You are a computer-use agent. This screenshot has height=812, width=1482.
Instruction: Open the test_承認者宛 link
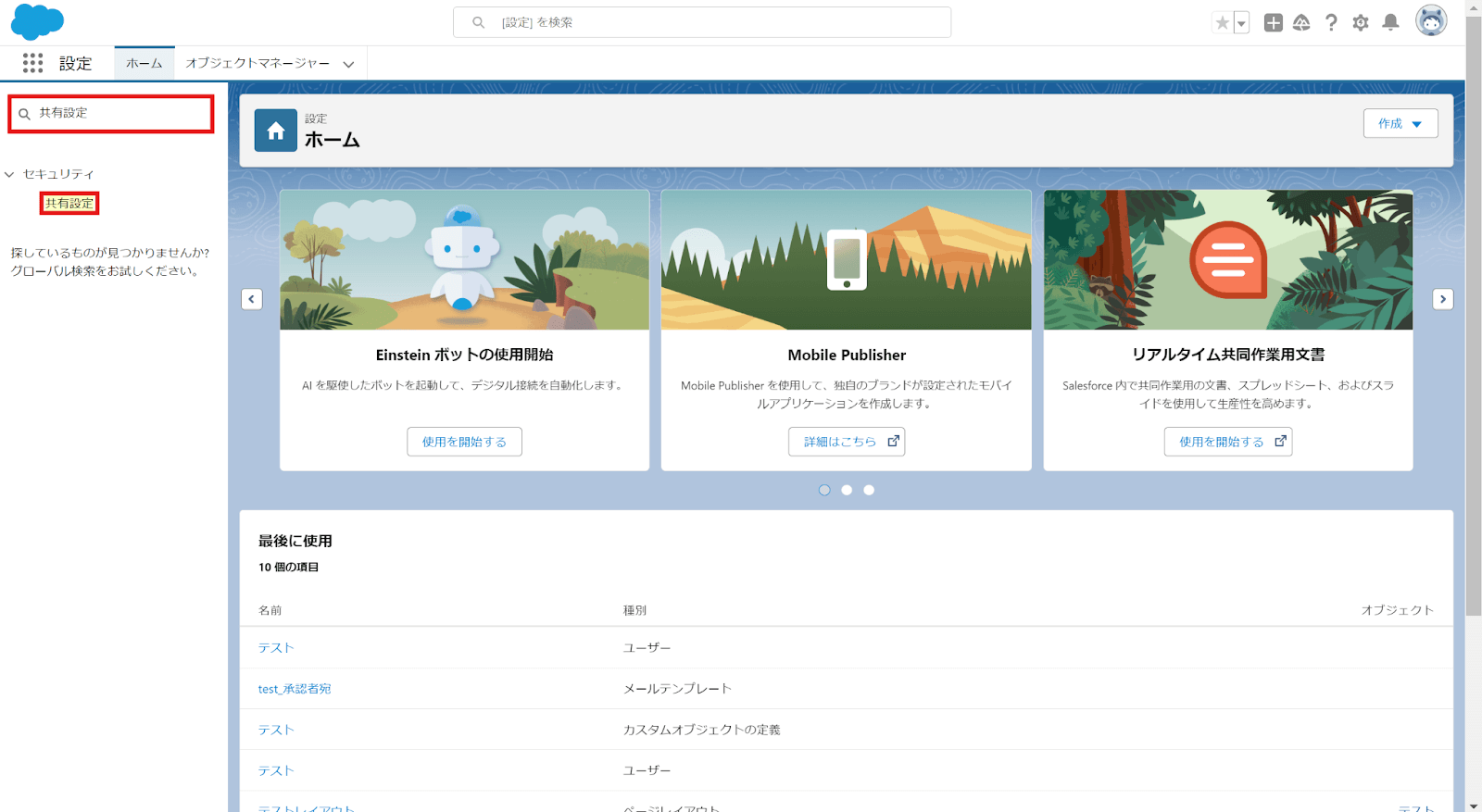click(x=295, y=689)
